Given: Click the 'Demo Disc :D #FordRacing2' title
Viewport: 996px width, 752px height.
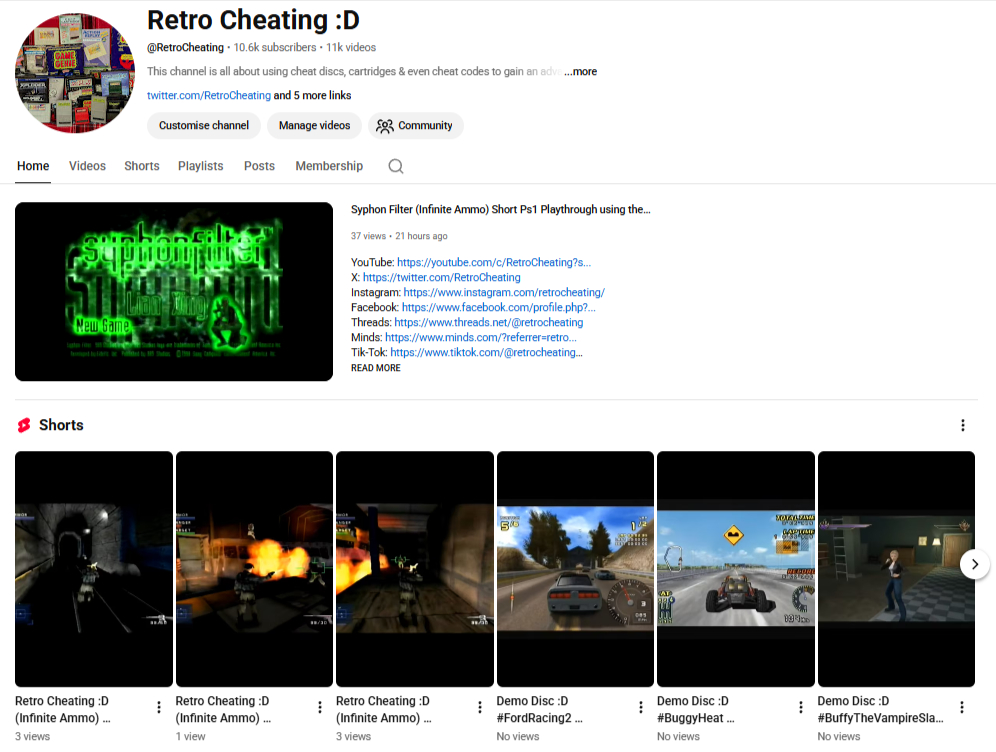Looking at the screenshot, I should point(539,709).
